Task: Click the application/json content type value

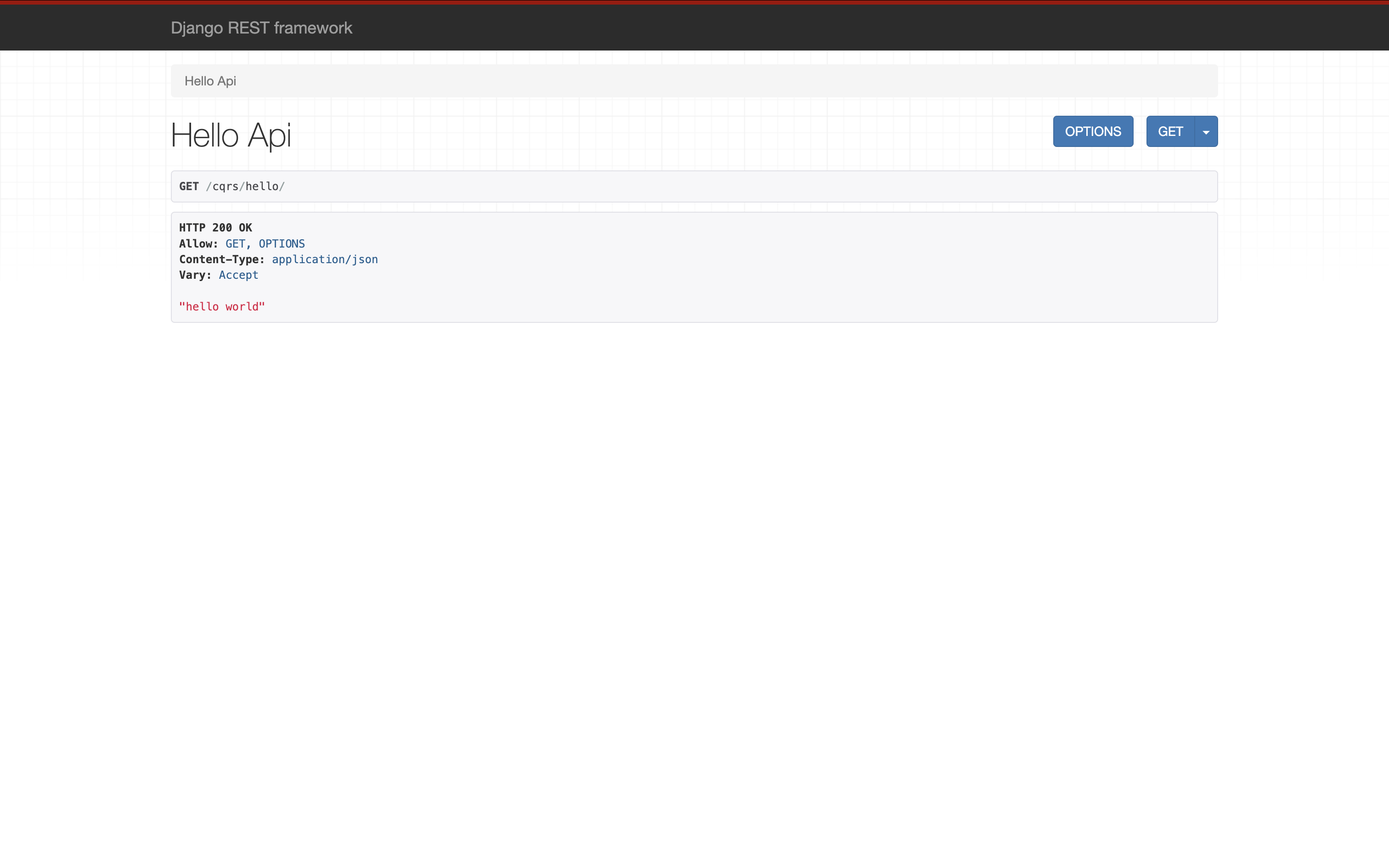Action: [x=325, y=259]
